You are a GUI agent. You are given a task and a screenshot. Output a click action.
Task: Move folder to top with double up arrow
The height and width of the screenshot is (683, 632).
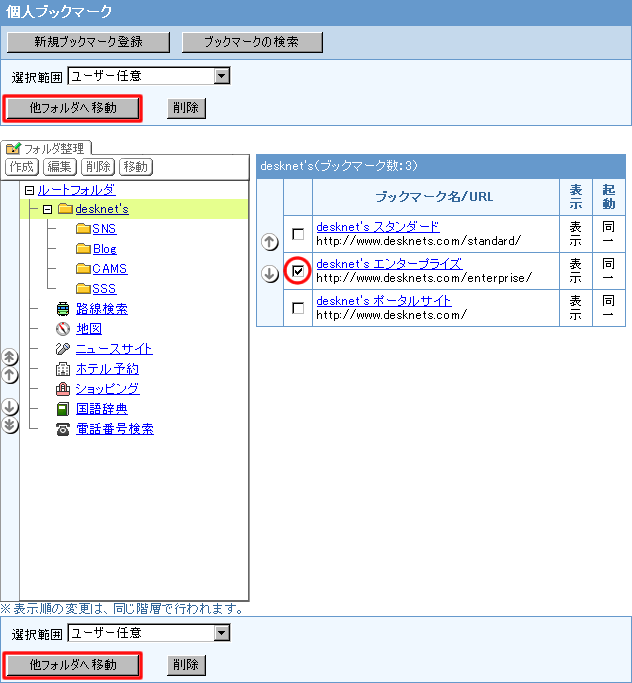click(10, 357)
